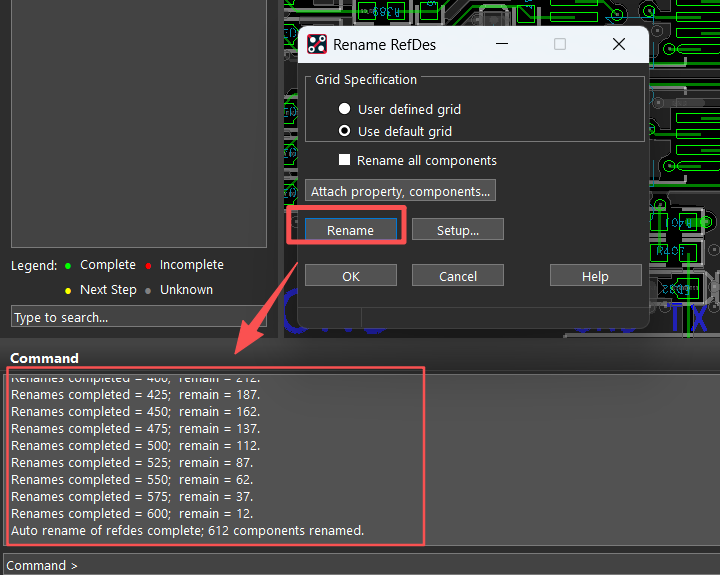
Task: Select log line completed = 425
Action: 135,395
